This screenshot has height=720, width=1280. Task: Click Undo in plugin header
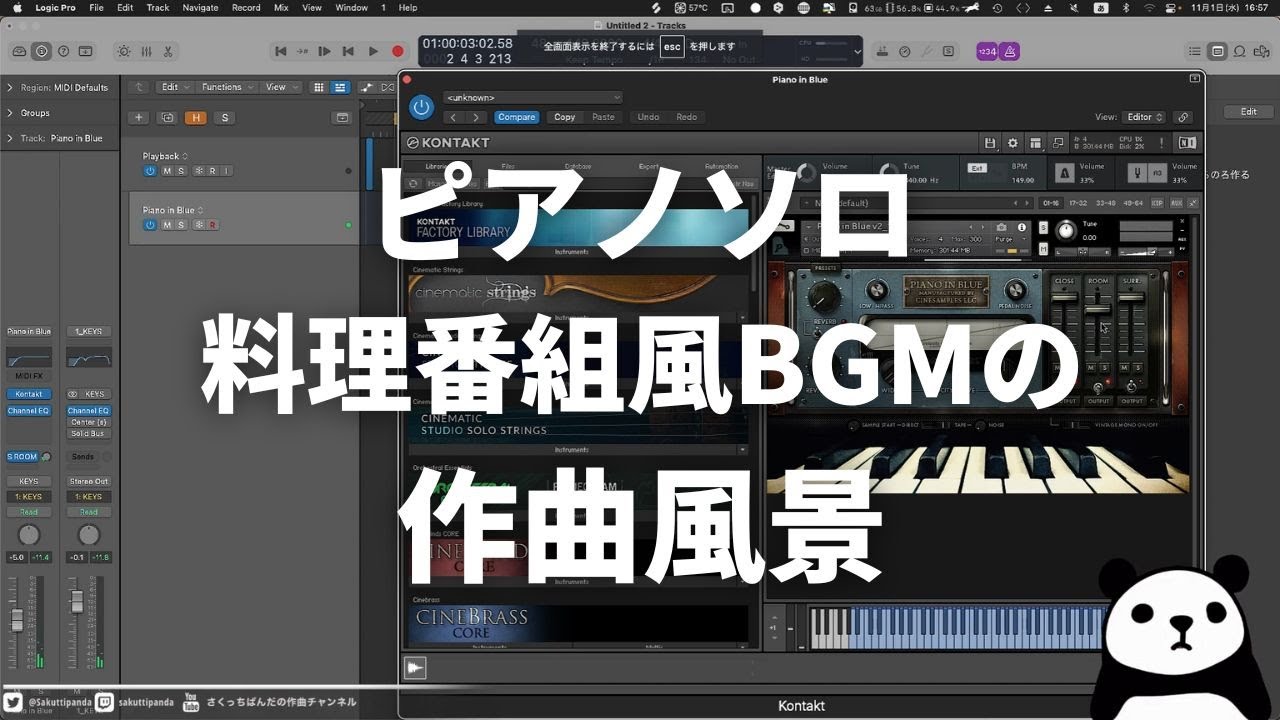649,117
